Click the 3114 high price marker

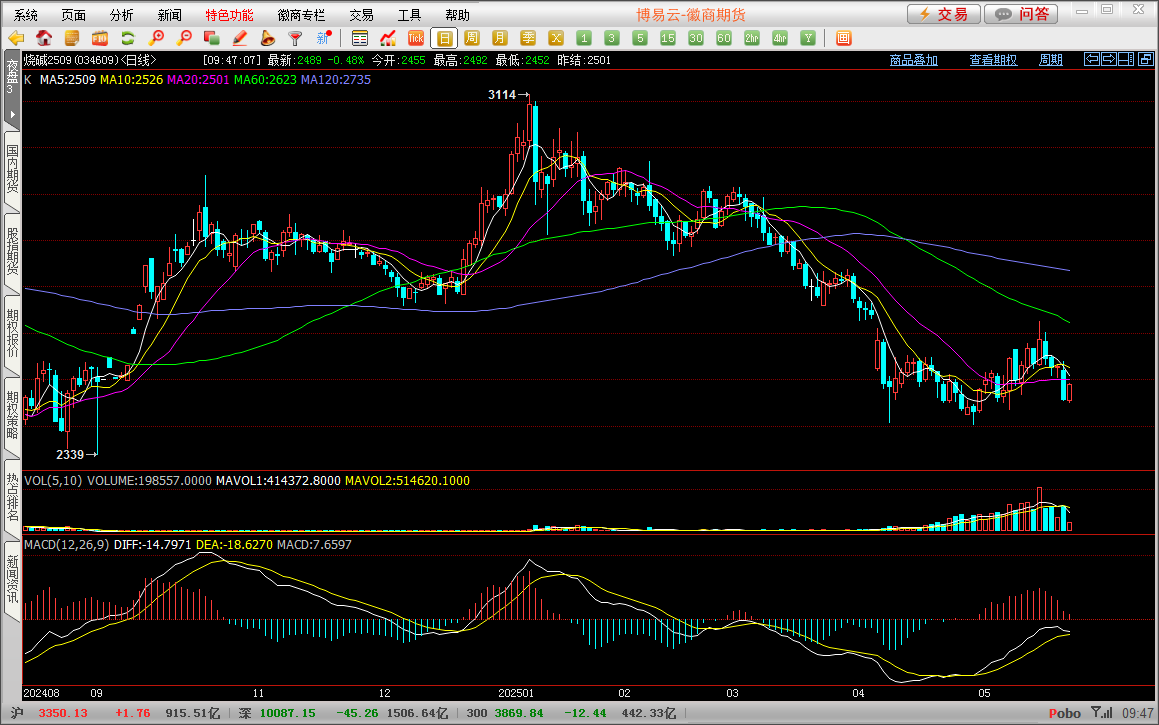point(502,95)
